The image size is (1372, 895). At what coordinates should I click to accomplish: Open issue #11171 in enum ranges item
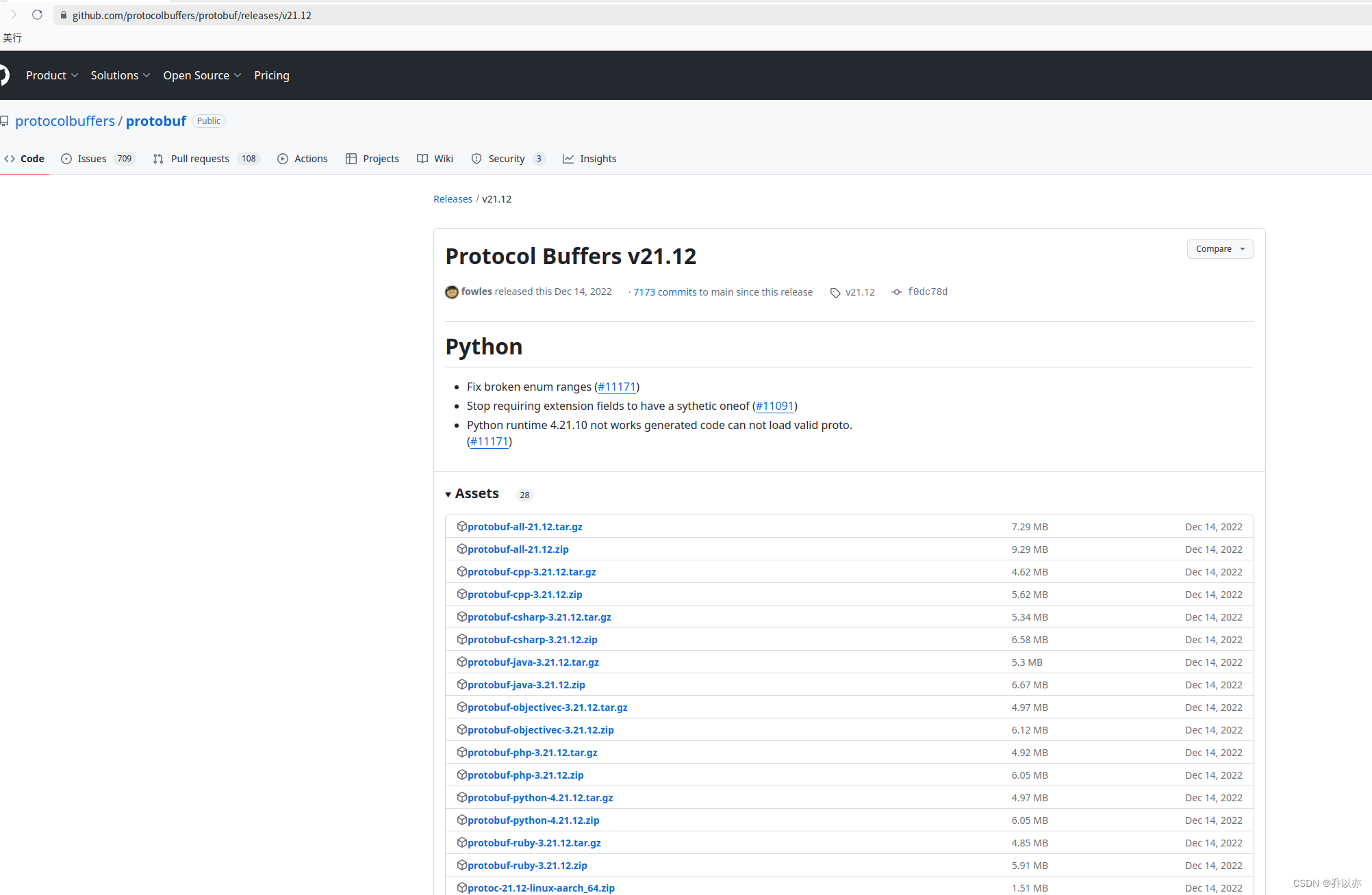(x=617, y=387)
